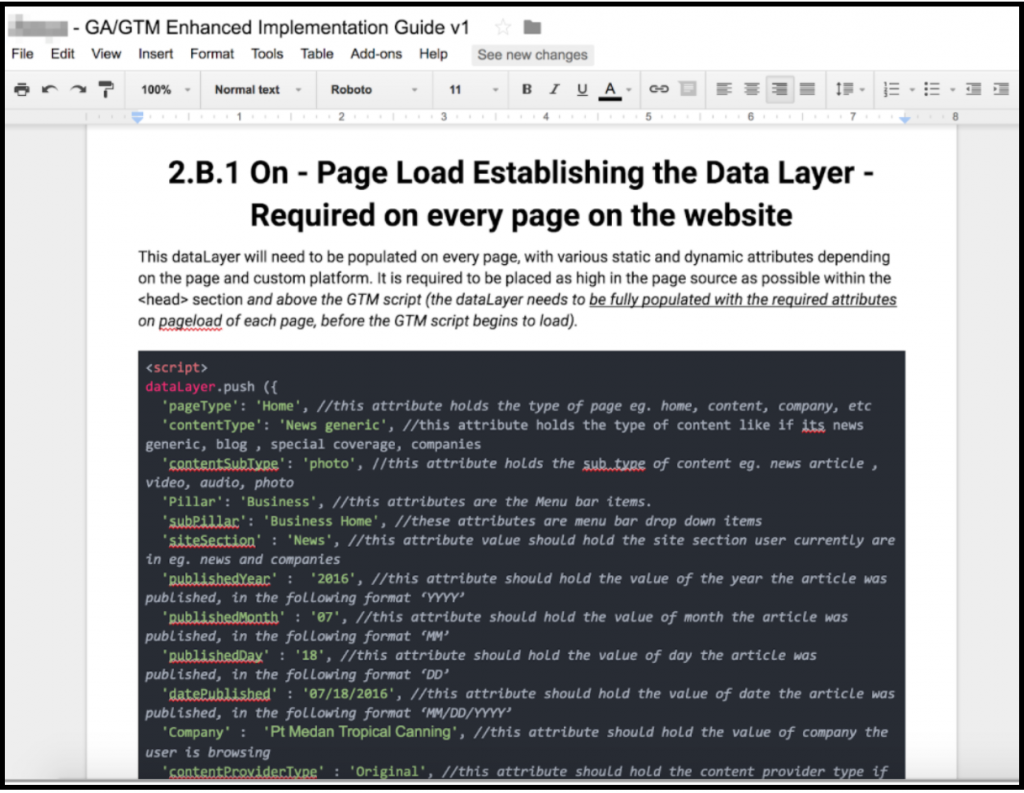Click the See new changes button

(532, 55)
